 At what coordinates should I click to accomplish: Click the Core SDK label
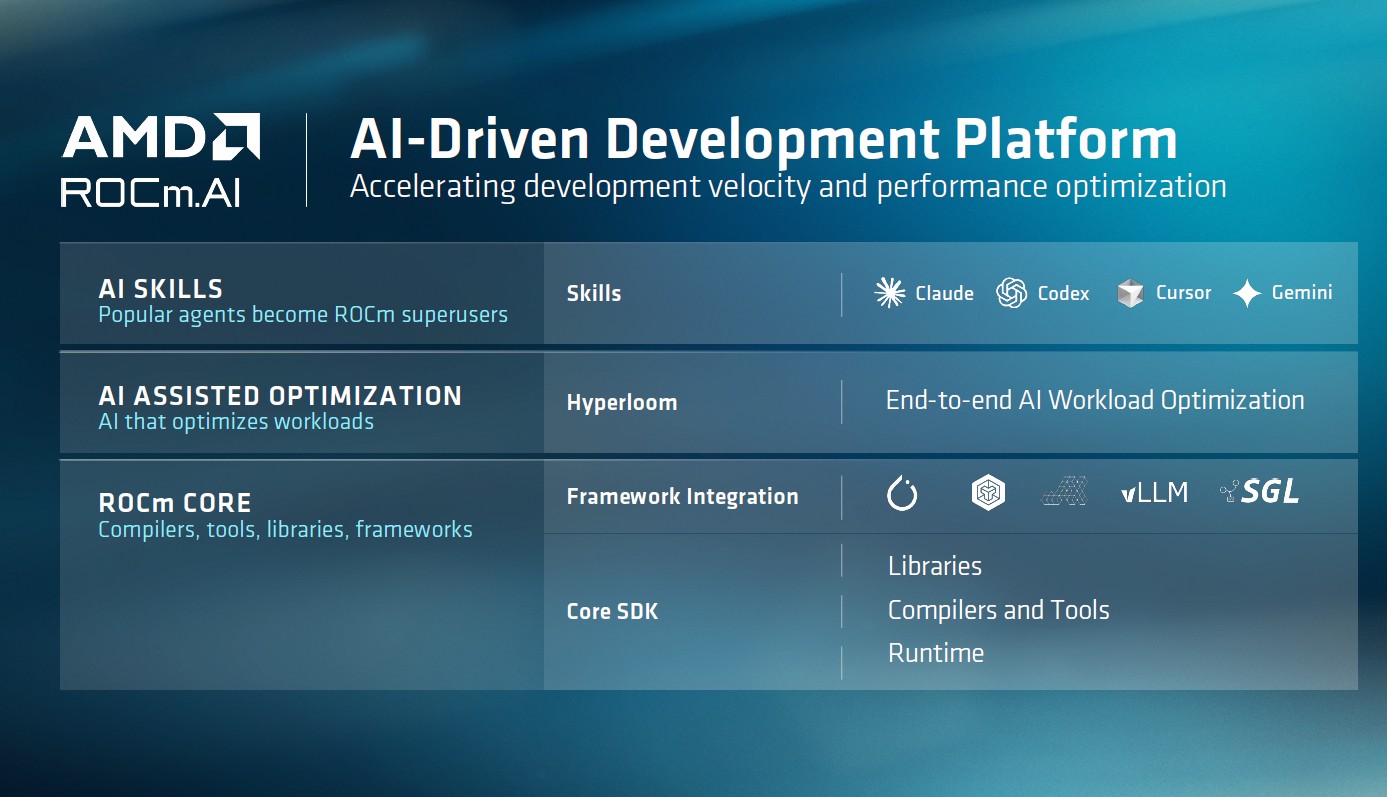612,611
